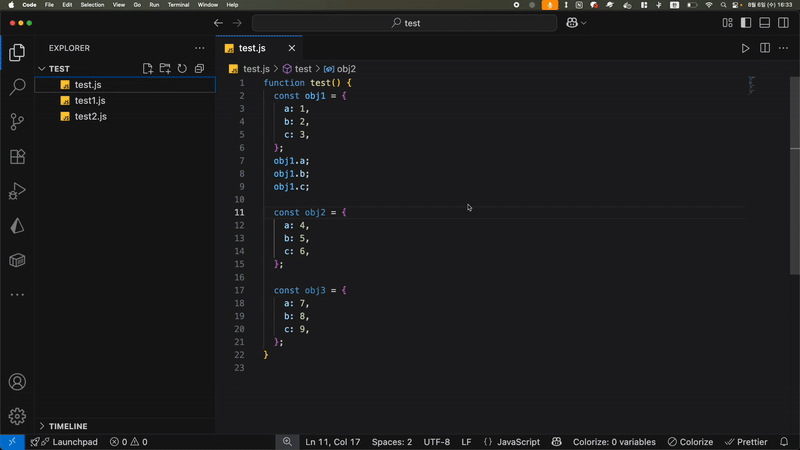
Task: Expand the TIMELINE section
Action: (42, 426)
